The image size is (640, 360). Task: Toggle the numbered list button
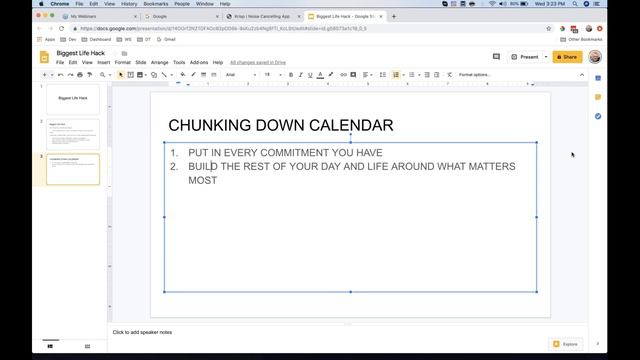click(396, 75)
